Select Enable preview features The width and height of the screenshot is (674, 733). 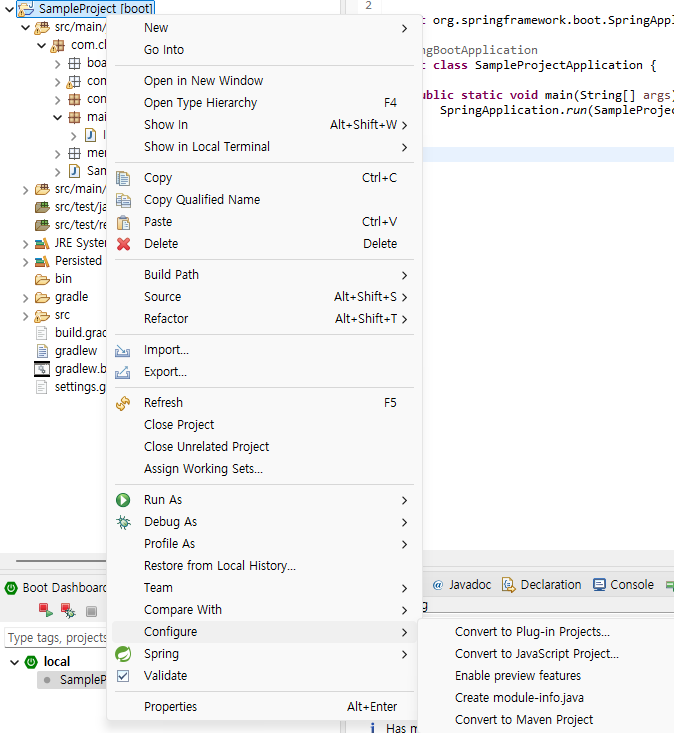(518, 676)
